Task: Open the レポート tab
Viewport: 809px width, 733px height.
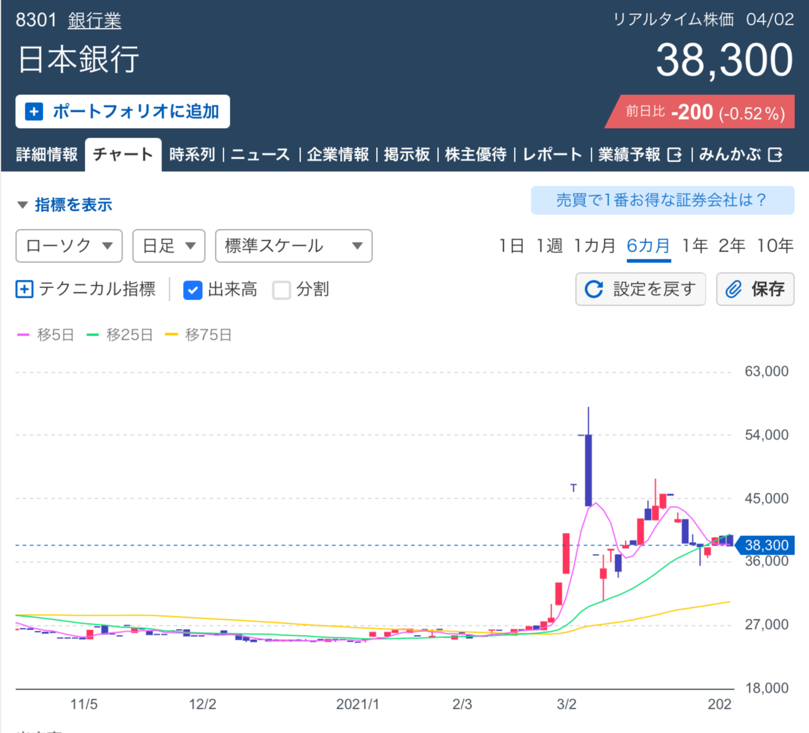Action: 553,154
